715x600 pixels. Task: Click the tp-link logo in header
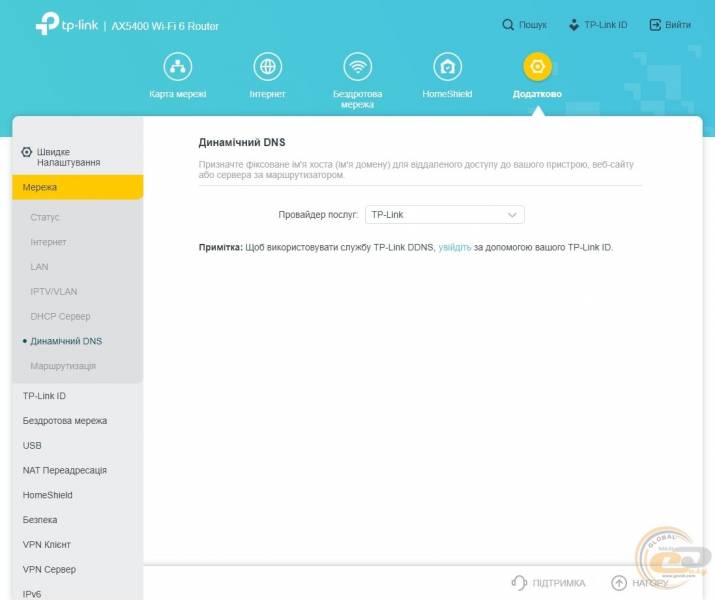point(66,25)
